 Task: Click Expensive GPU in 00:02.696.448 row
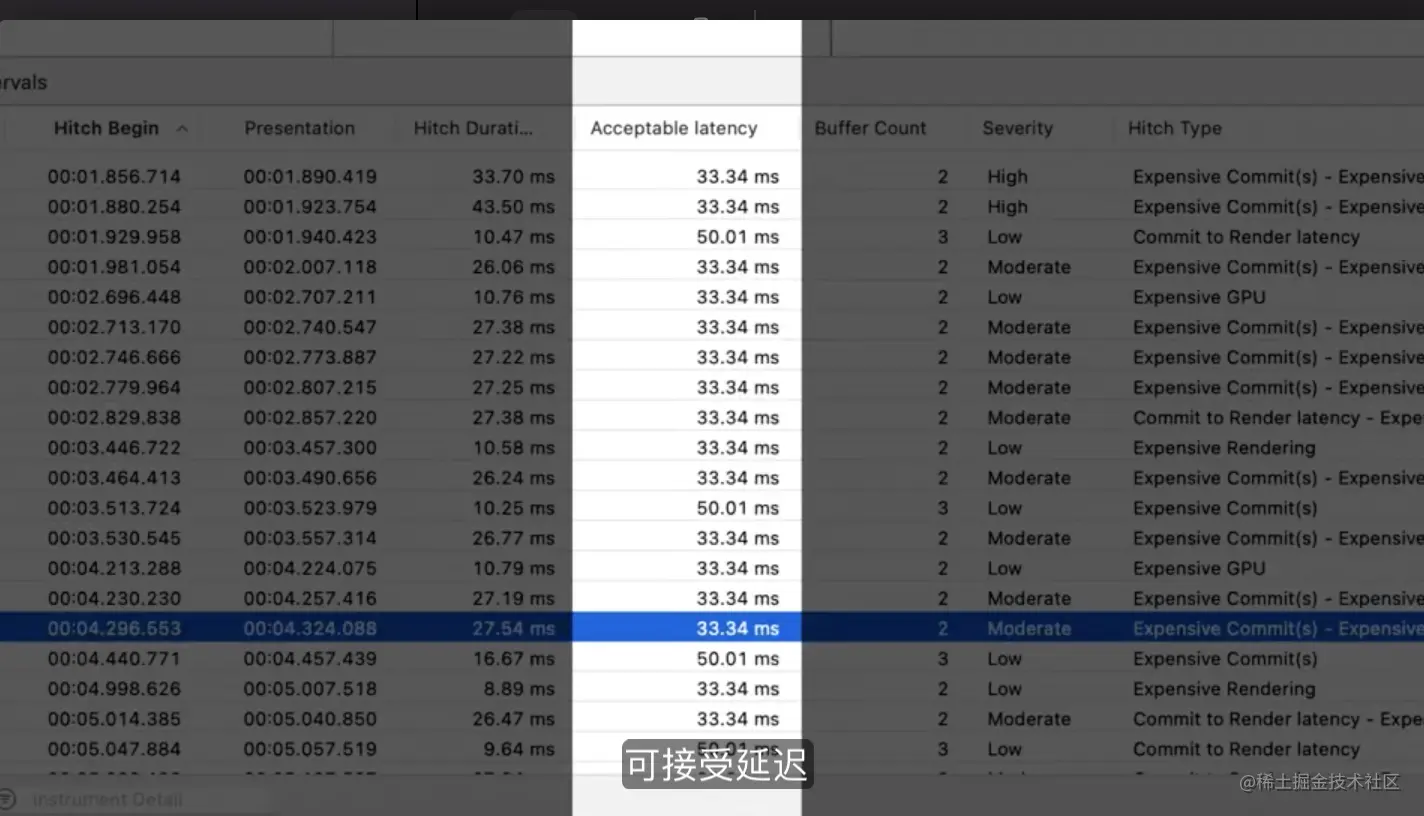tap(1199, 297)
